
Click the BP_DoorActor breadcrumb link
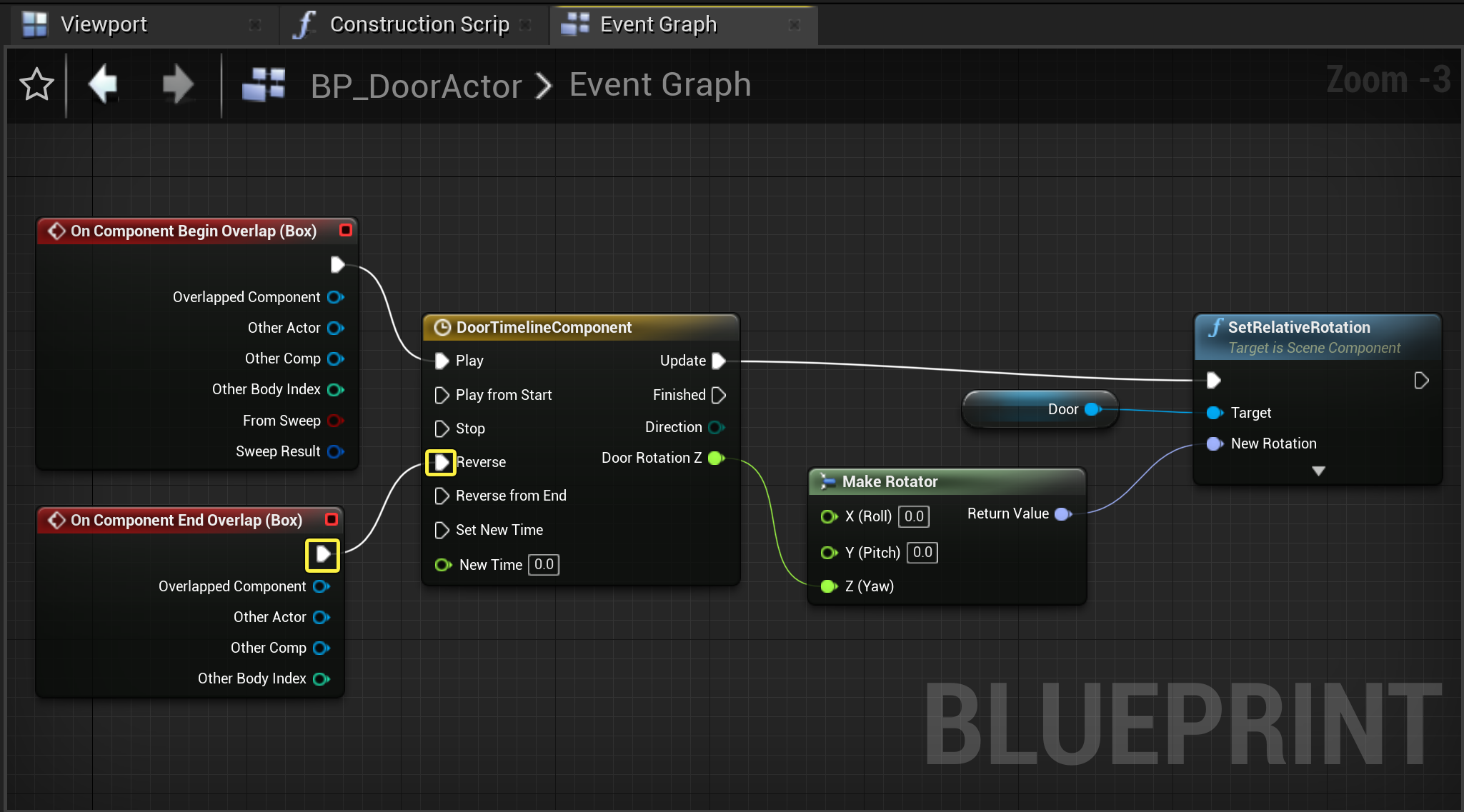click(417, 86)
